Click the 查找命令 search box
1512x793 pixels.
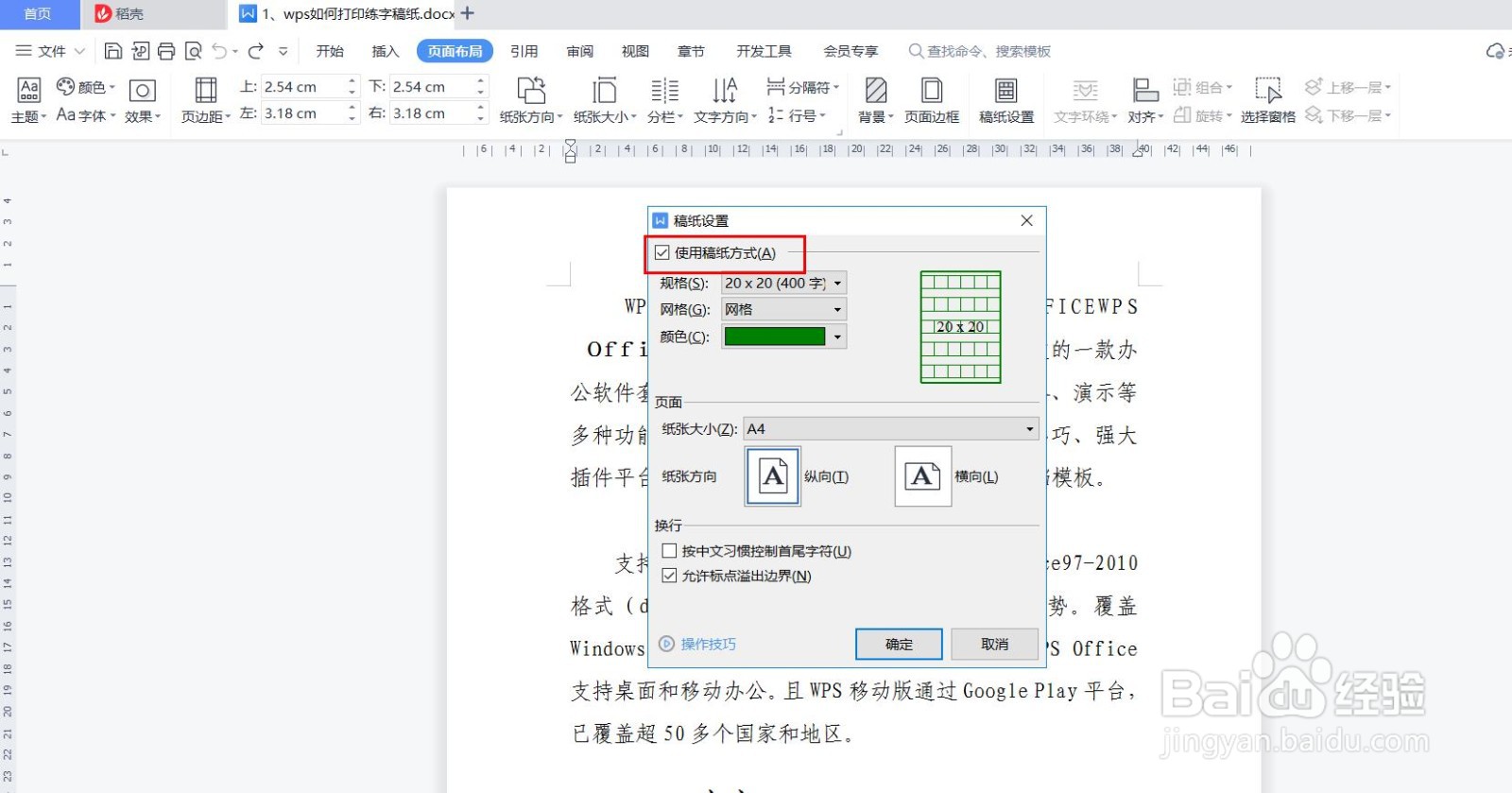pyautogui.click(x=980, y=51)
